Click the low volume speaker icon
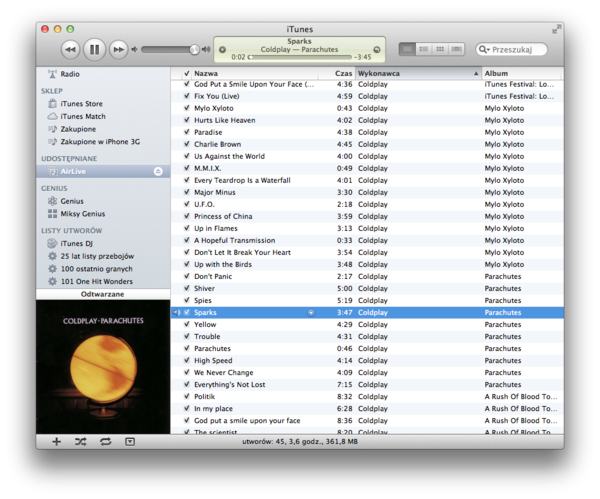 pyautogui.click(x=134, y=49)
